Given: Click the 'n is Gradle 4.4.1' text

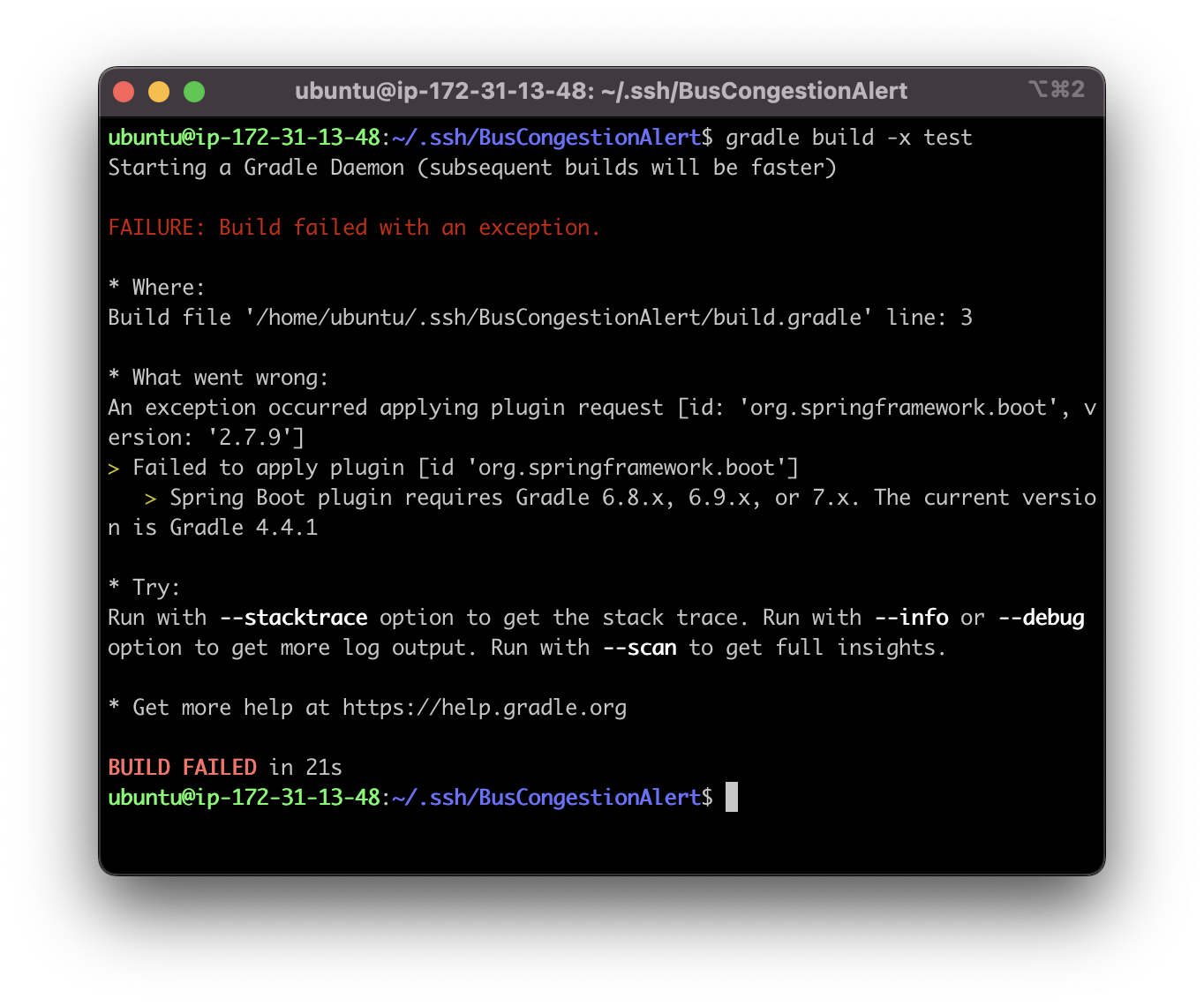Looking at the screenshot, I should [213, 528].
